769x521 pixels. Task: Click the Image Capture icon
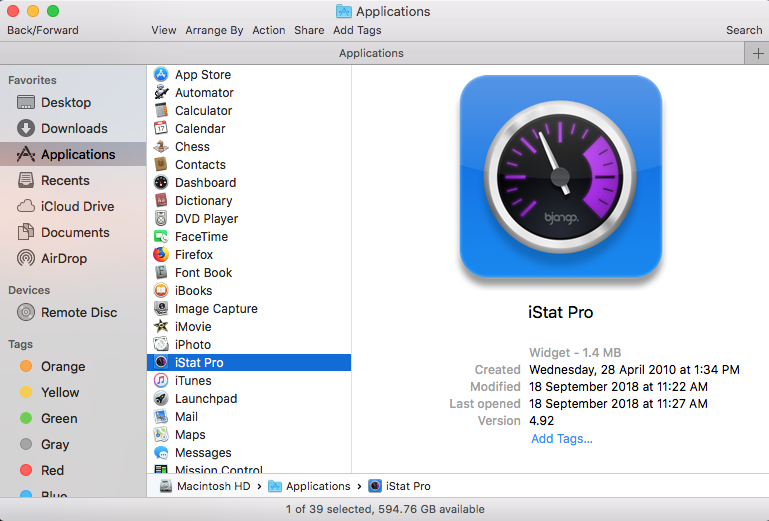pos(161,308)
